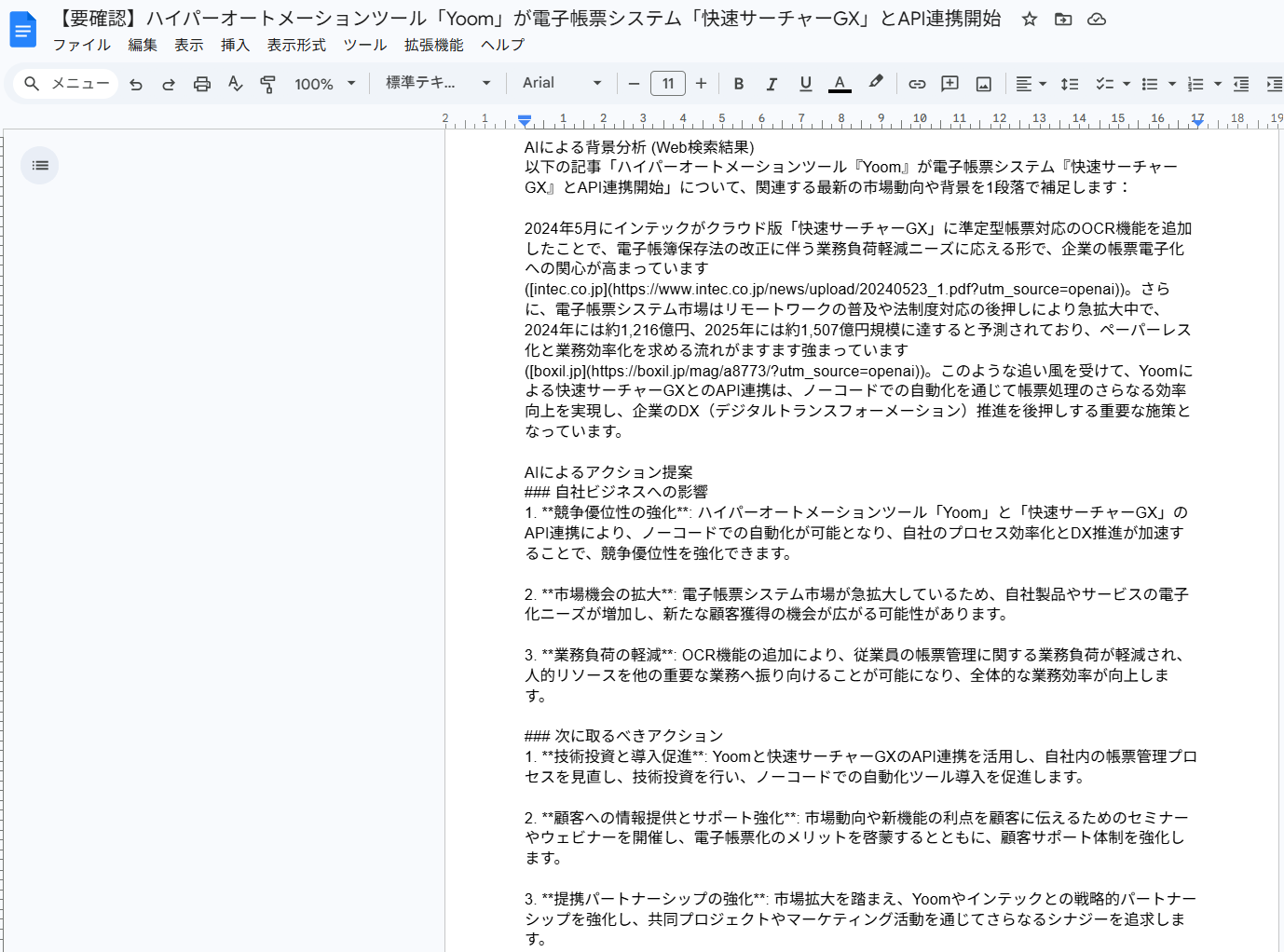Toggle the bulleted list icon
Viewport: 1284px width, 952px height.
pos(1151,84)
